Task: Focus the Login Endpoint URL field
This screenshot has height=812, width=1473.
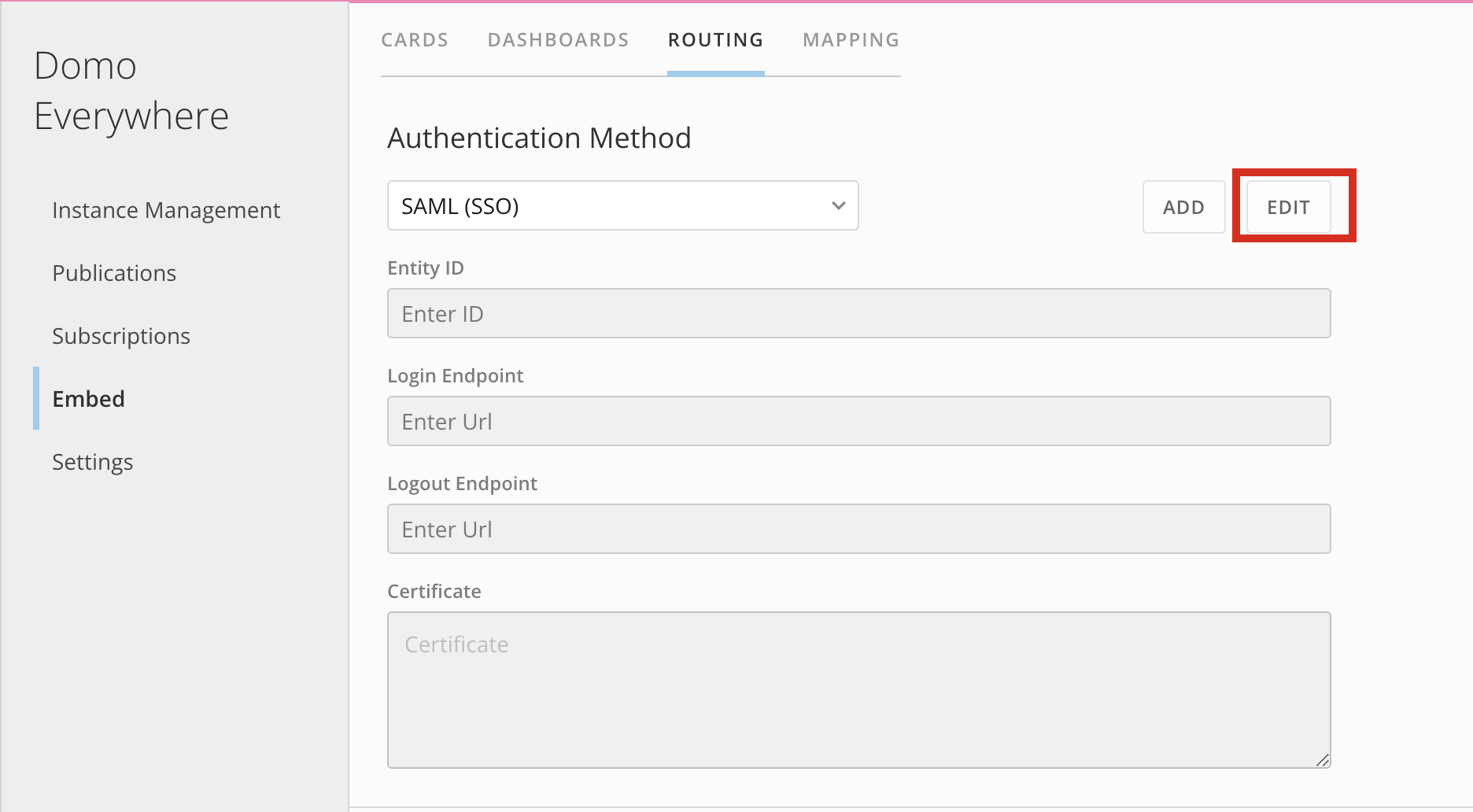Action: (858, 421)
